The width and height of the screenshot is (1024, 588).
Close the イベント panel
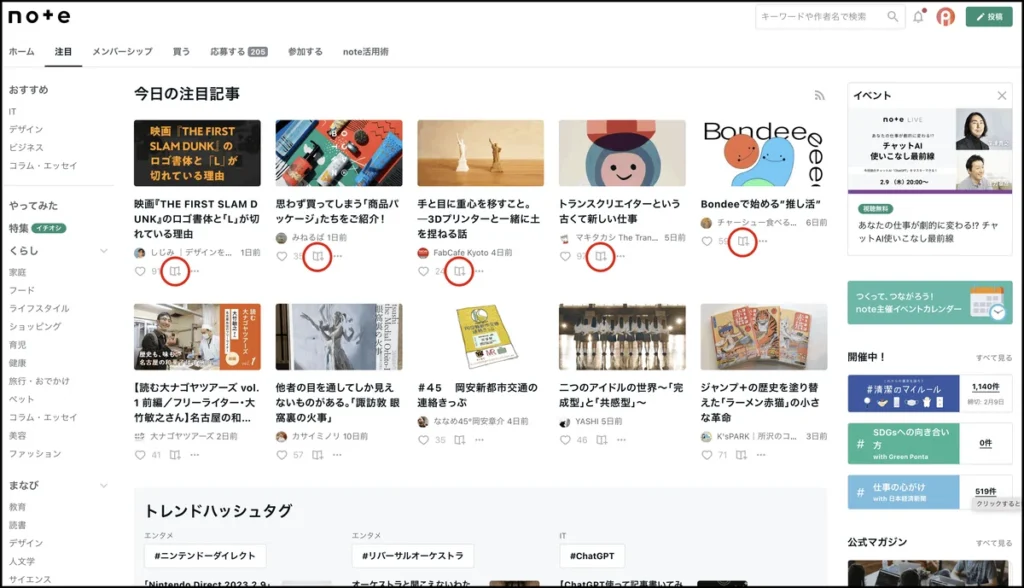pyautogui.click(x=1002, y=96)
